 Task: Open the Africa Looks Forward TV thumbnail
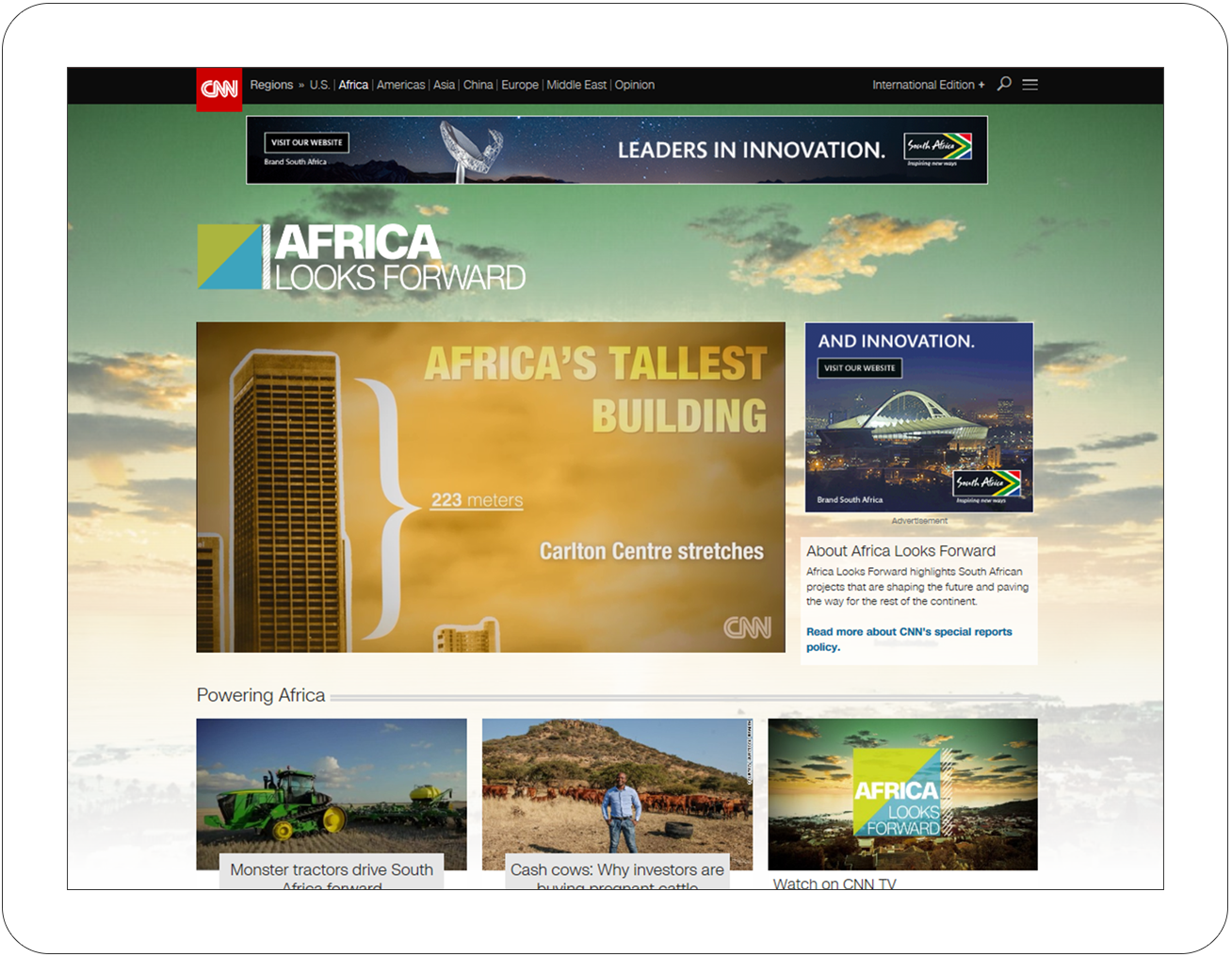click(902, 794)
